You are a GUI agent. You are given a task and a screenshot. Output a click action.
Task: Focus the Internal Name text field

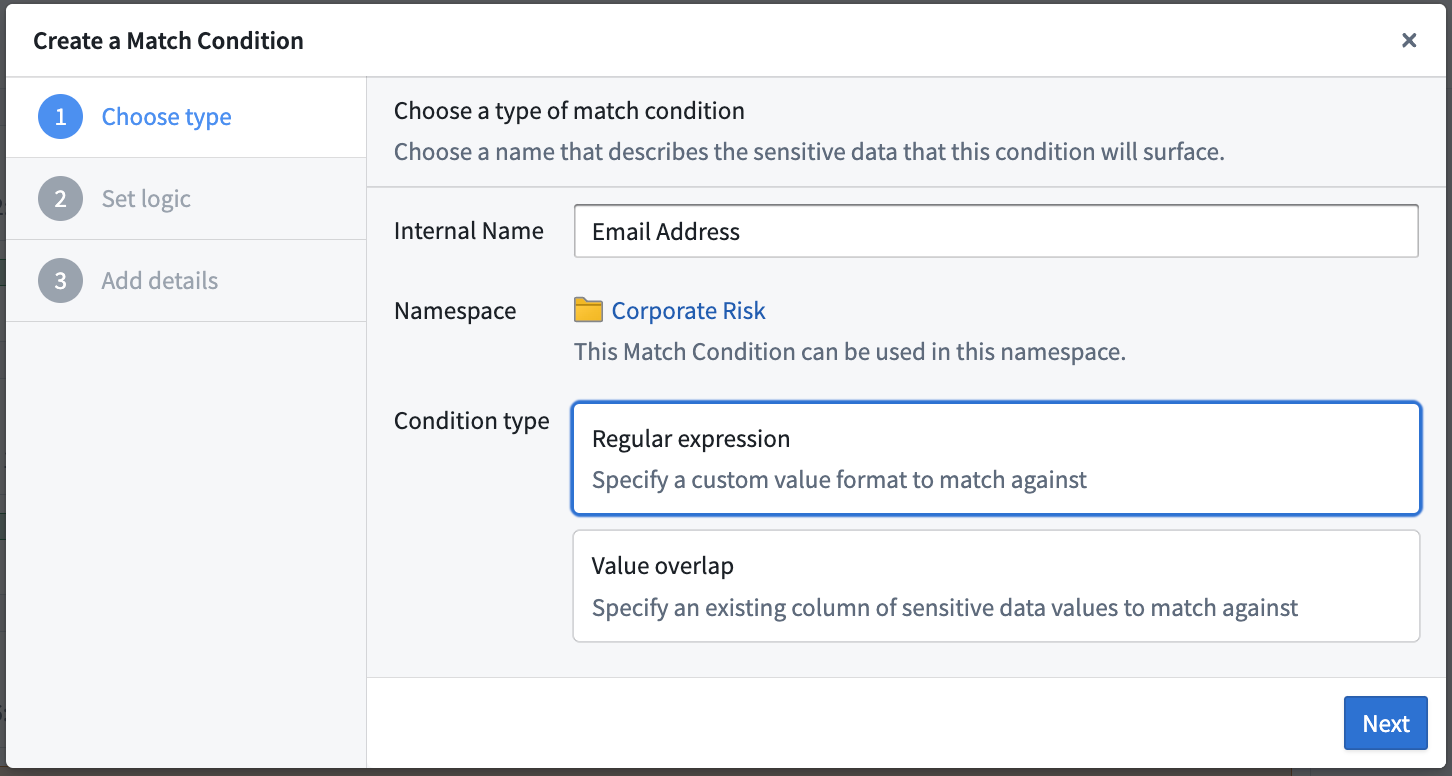click(996, 231)
